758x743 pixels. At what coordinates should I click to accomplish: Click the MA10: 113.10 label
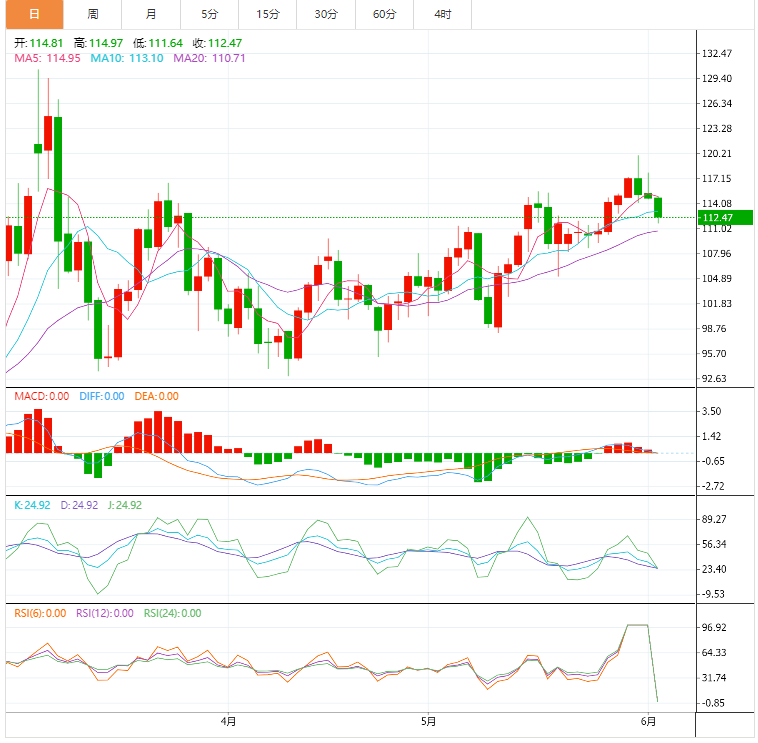127,58
